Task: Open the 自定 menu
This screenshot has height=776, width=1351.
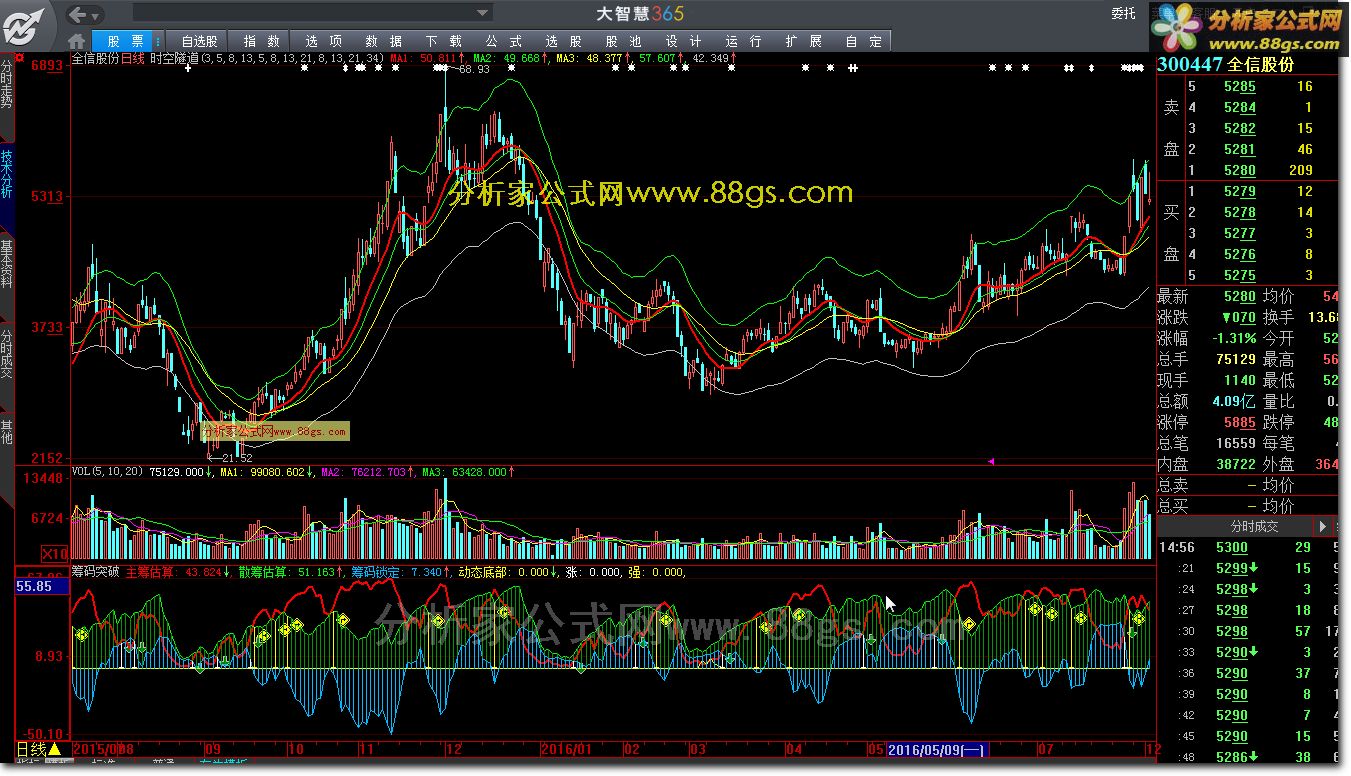Action: coord(863,41)
